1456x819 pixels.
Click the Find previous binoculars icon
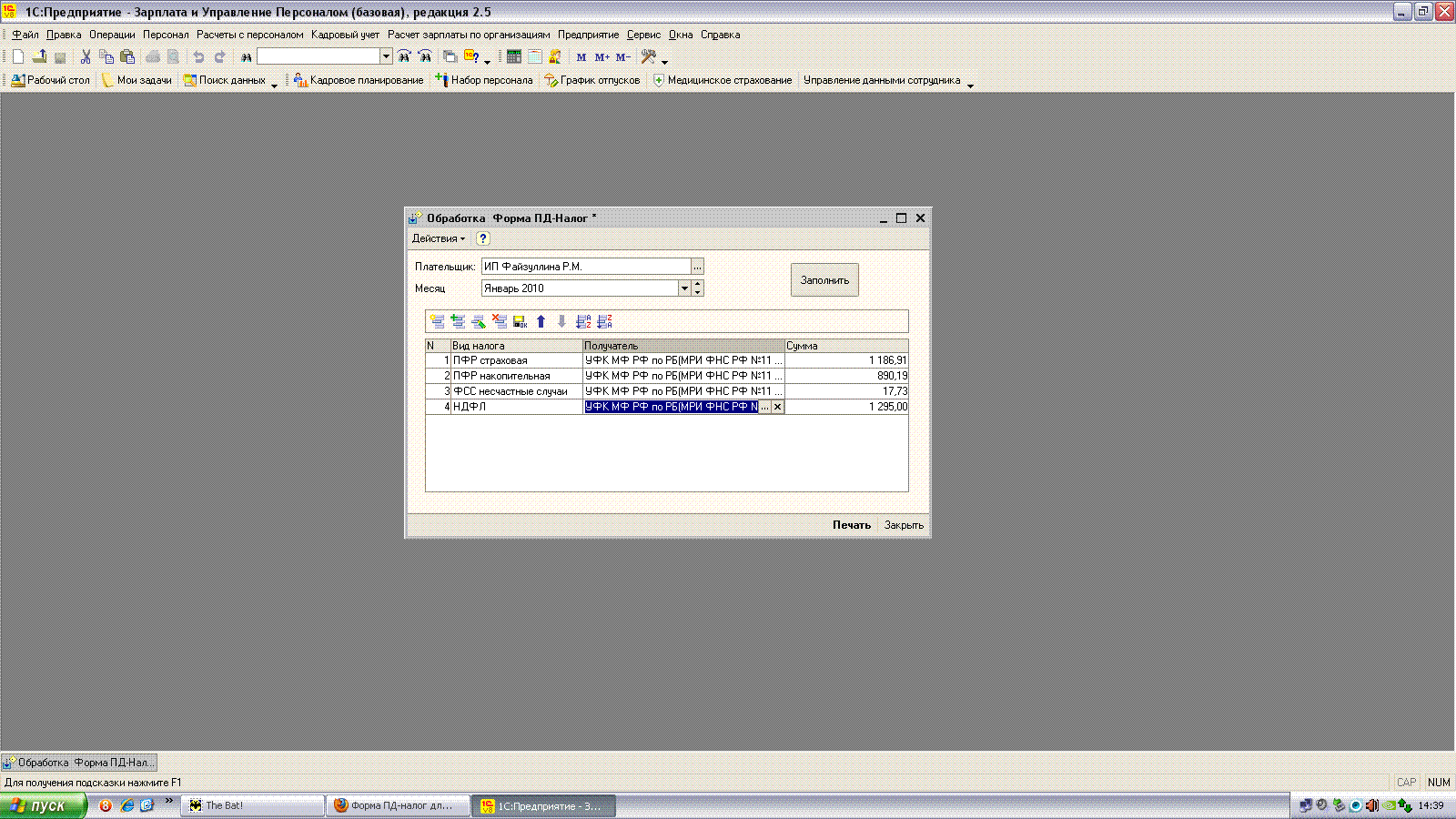pyautogui.click(x=425, y=56)
